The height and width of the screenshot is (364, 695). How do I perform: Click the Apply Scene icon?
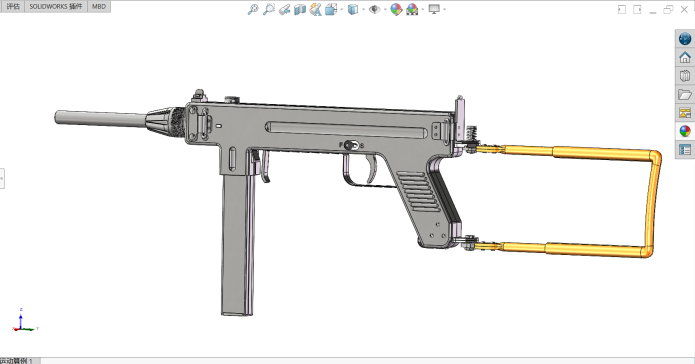(x=412, y=9)
